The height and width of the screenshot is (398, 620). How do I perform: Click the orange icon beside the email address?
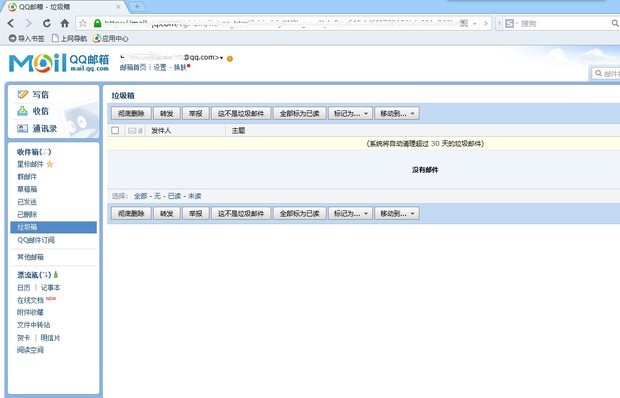(x=230, y=58)
